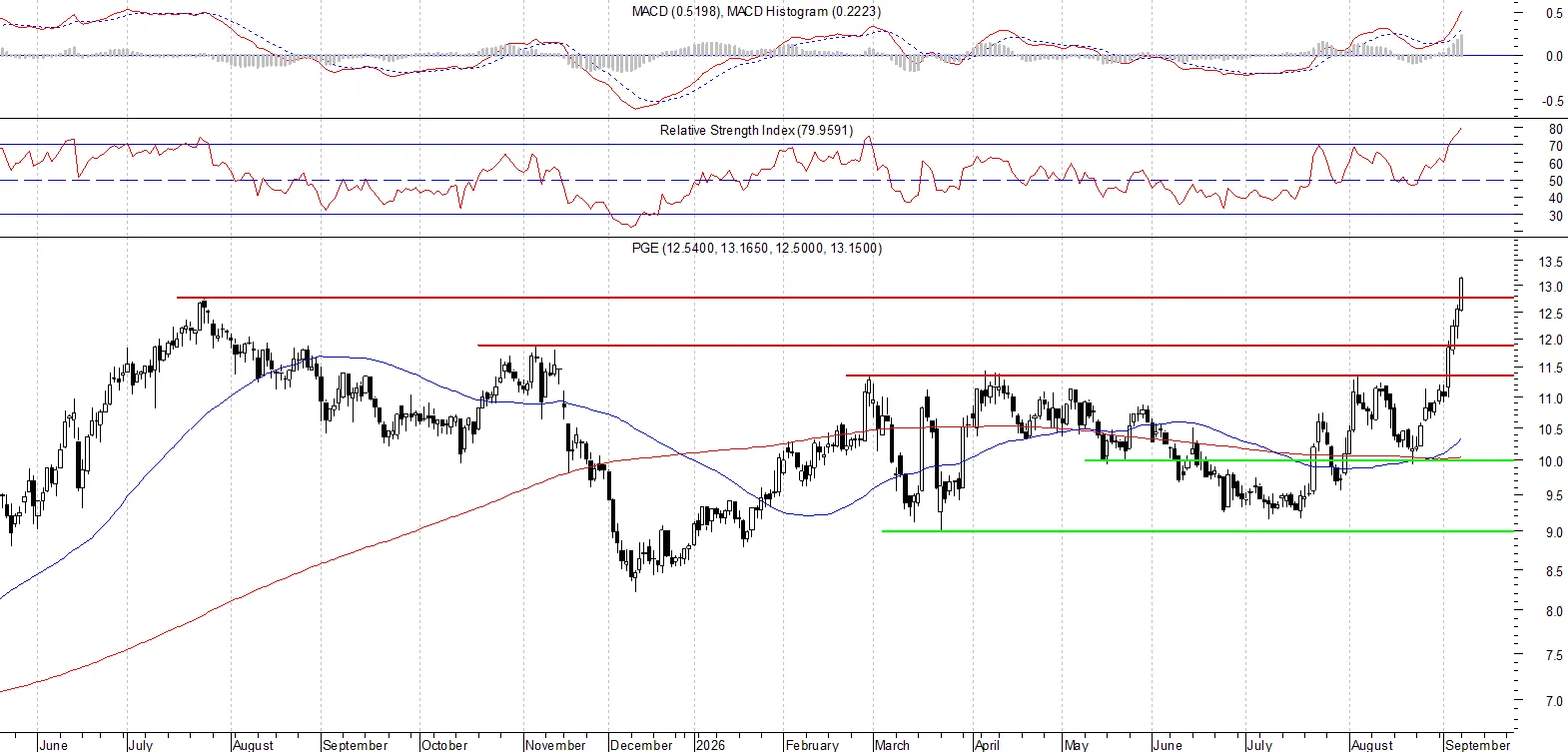The height and width of the screenshot is (752, 1568).
Task: Click the latest tall white candlestick above 13.0
Action: click(x=1461, y=293)
